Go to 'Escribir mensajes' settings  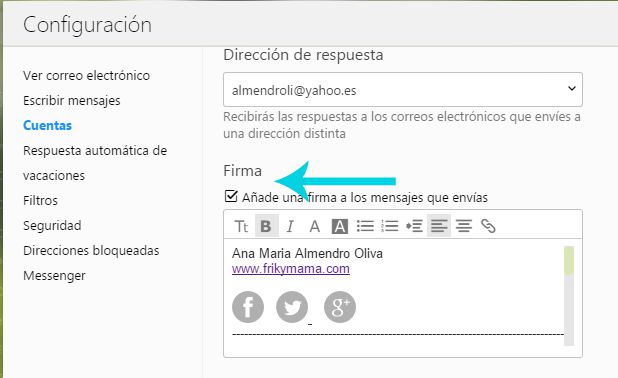tap(72, 101)
